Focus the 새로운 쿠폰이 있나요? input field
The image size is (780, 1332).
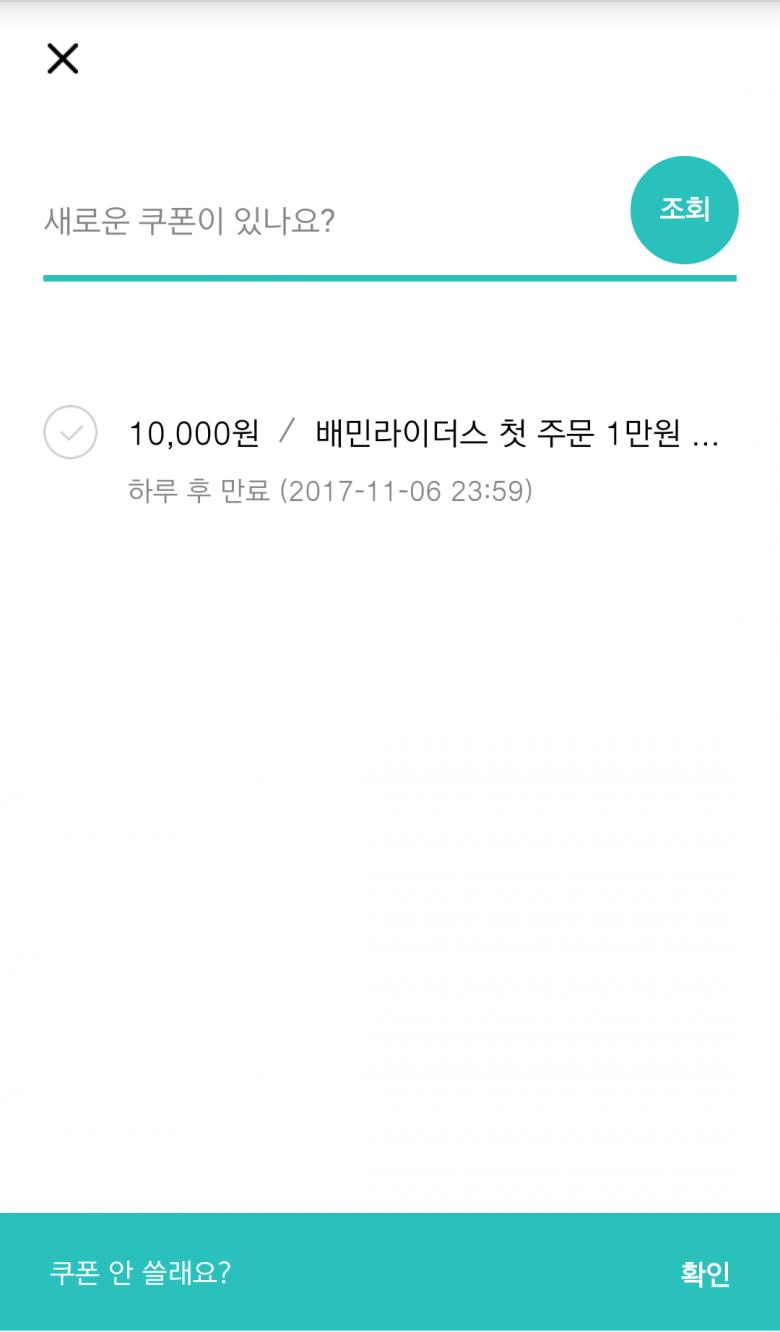point(330,221)
